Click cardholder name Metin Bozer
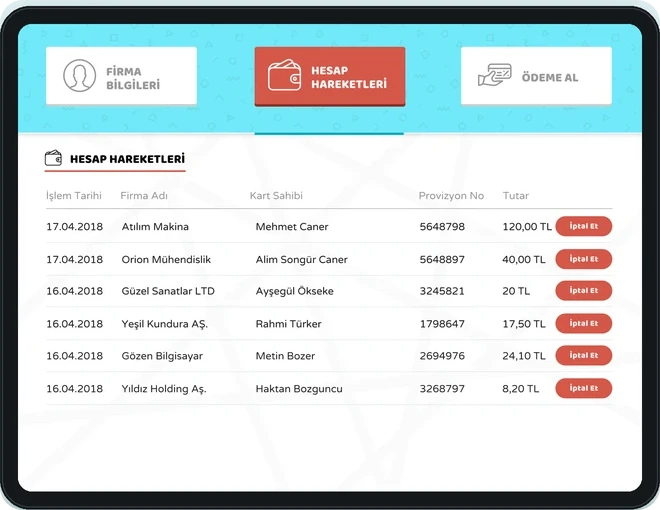 coord(285,356)
